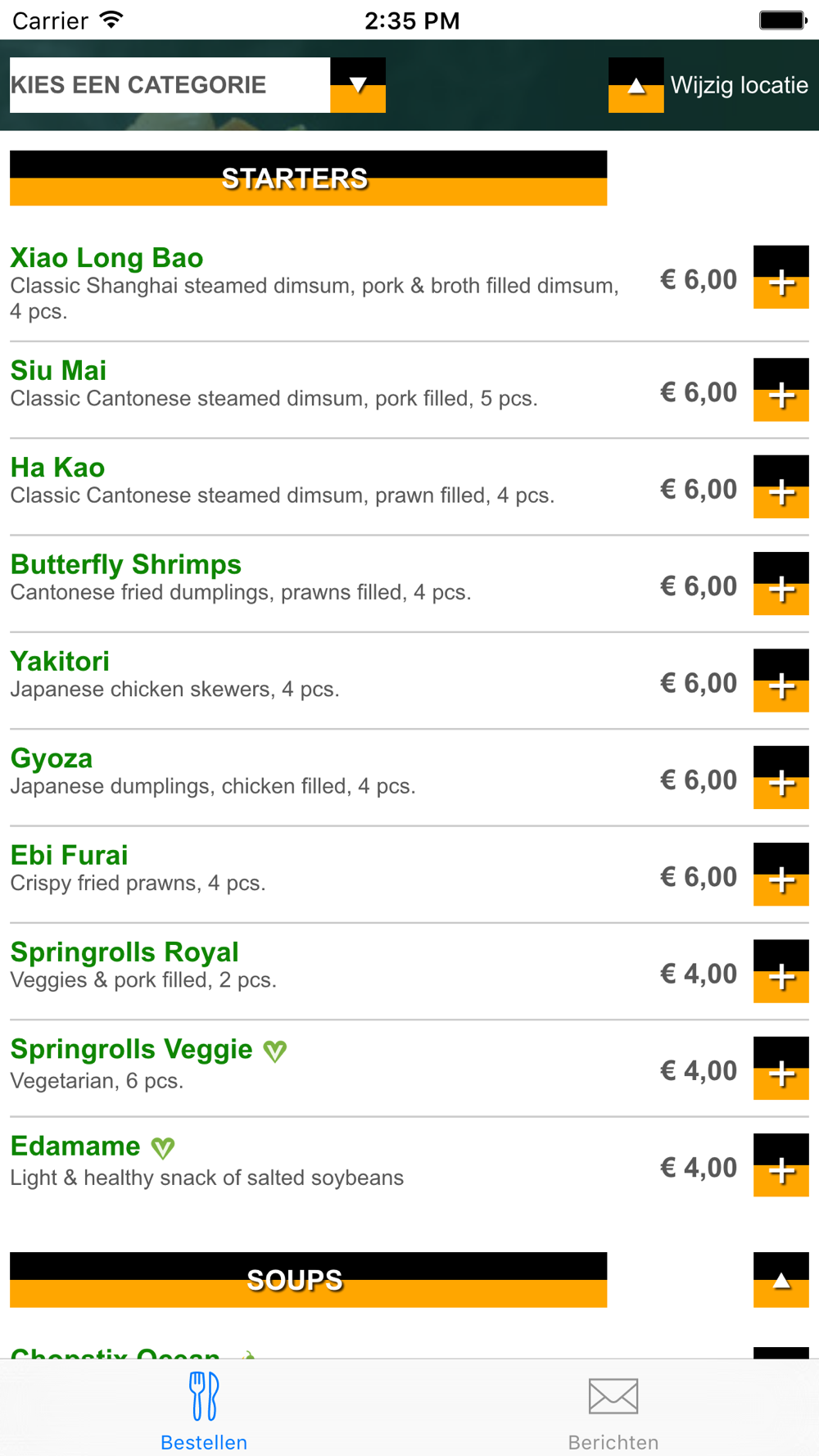Add Gyoza with the plus icon
The image size is (819, 1456).
tap(781, 778)
